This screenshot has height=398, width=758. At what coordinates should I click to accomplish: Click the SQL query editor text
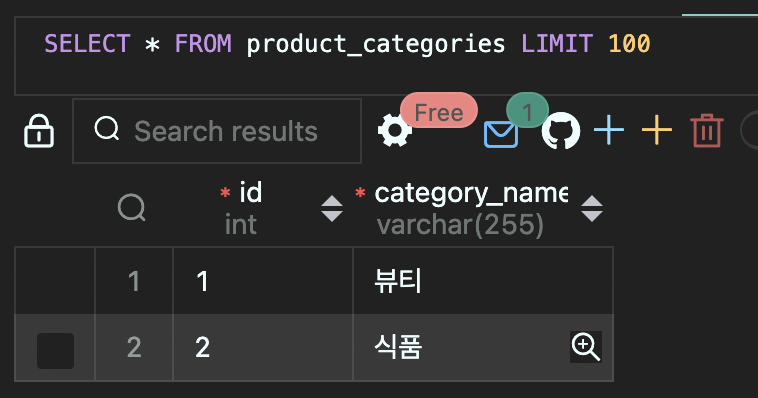pos(347,44)
